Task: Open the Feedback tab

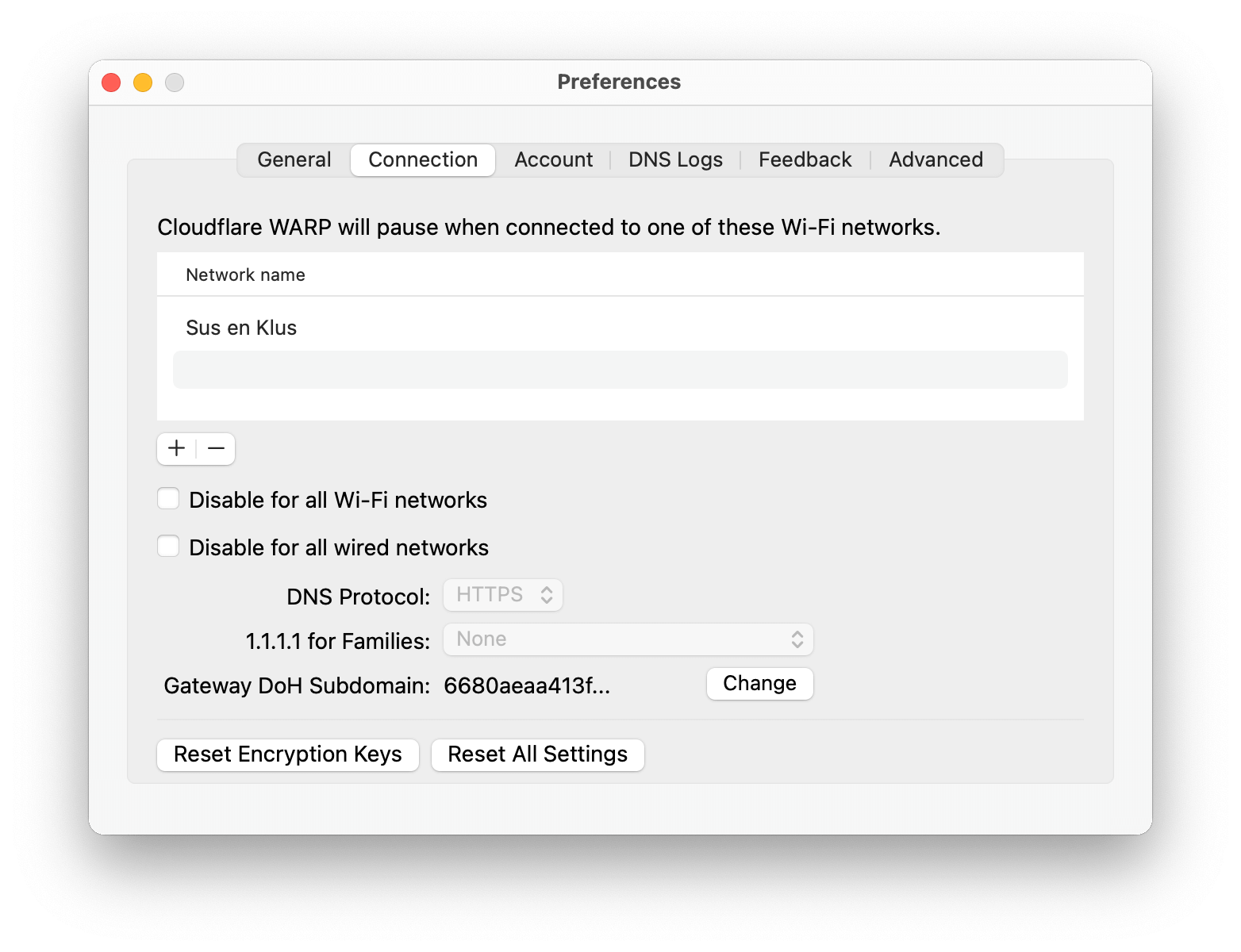Action: pyautogui.click(x=805, y=159)
